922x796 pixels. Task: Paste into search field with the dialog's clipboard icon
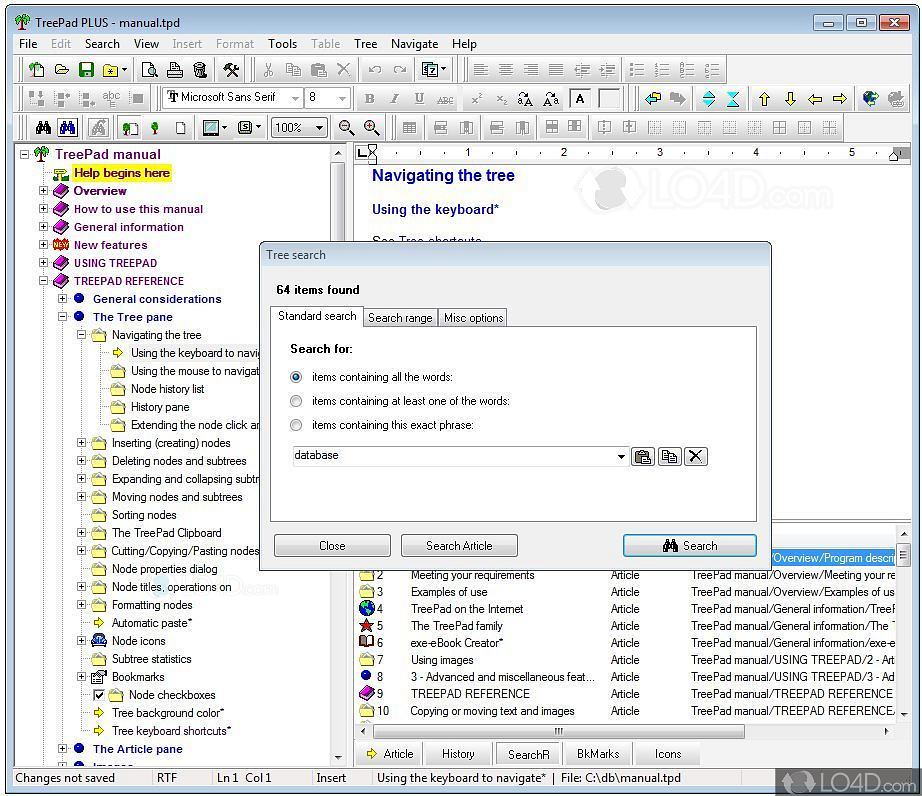(643, 457)
